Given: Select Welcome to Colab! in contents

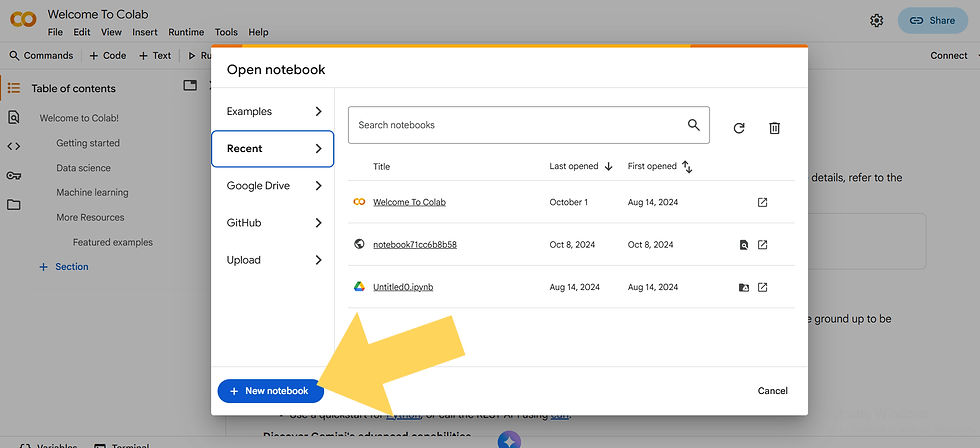Looking at the screenshot, I should pos(79,118).
